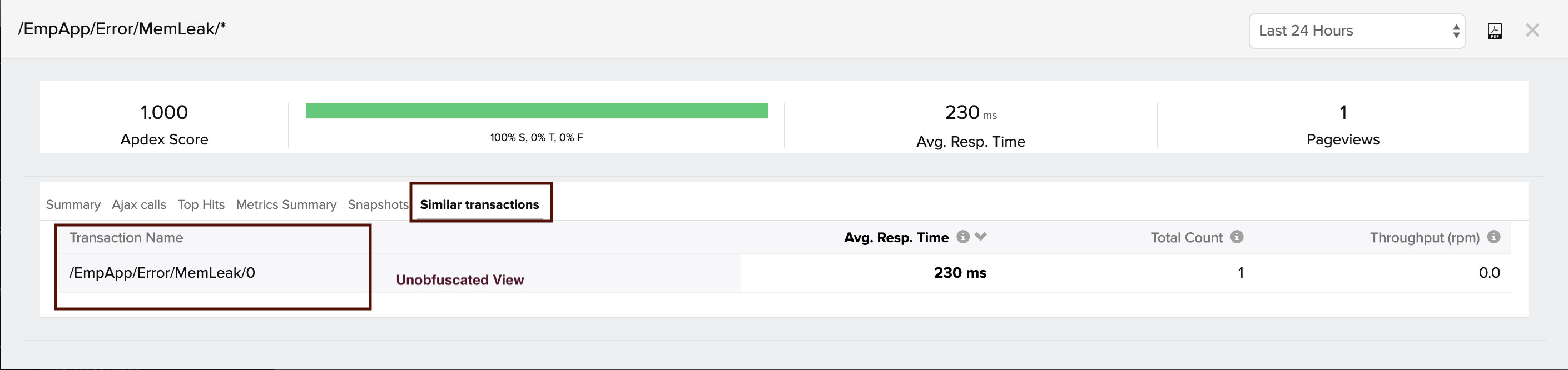
Task: Click info icon next to Total Count
Action: [1236, 237]
